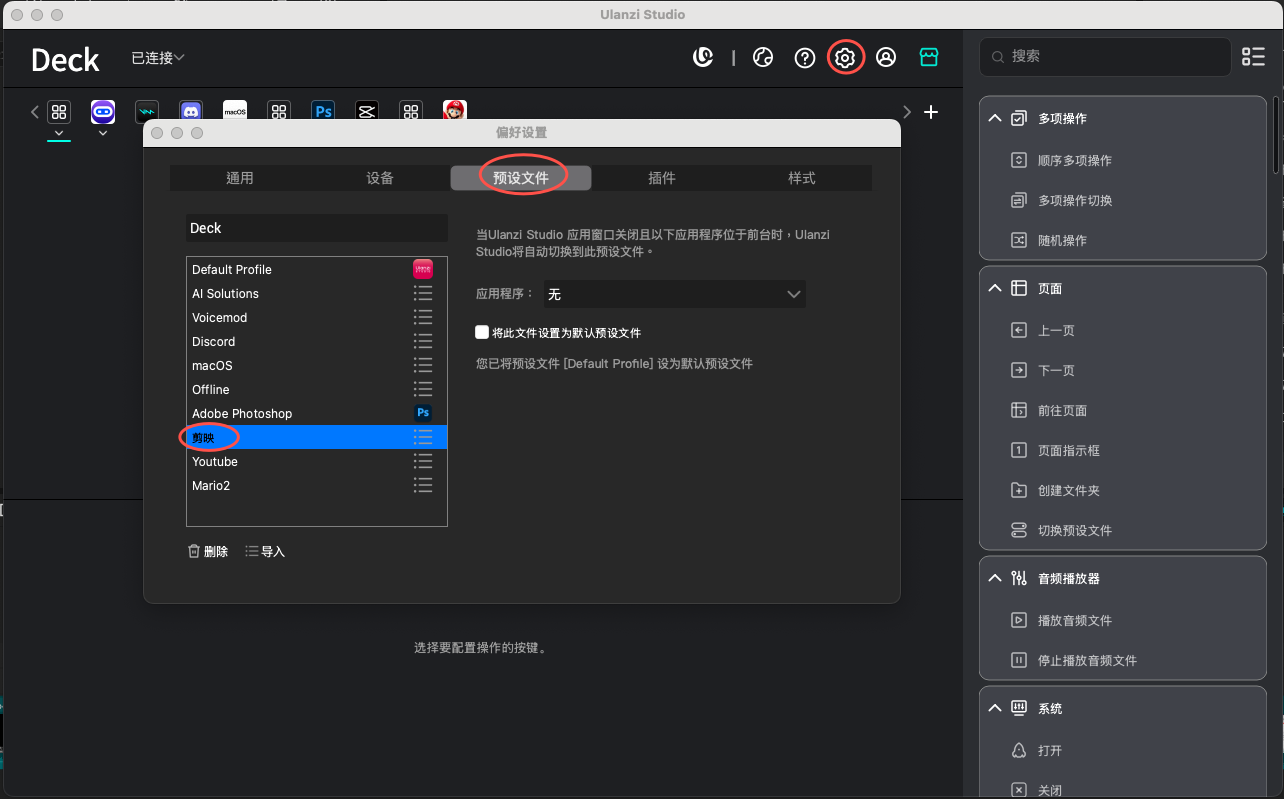Switch to the 通用 tab
The image size is (1284, 799).
click(240, 178)
